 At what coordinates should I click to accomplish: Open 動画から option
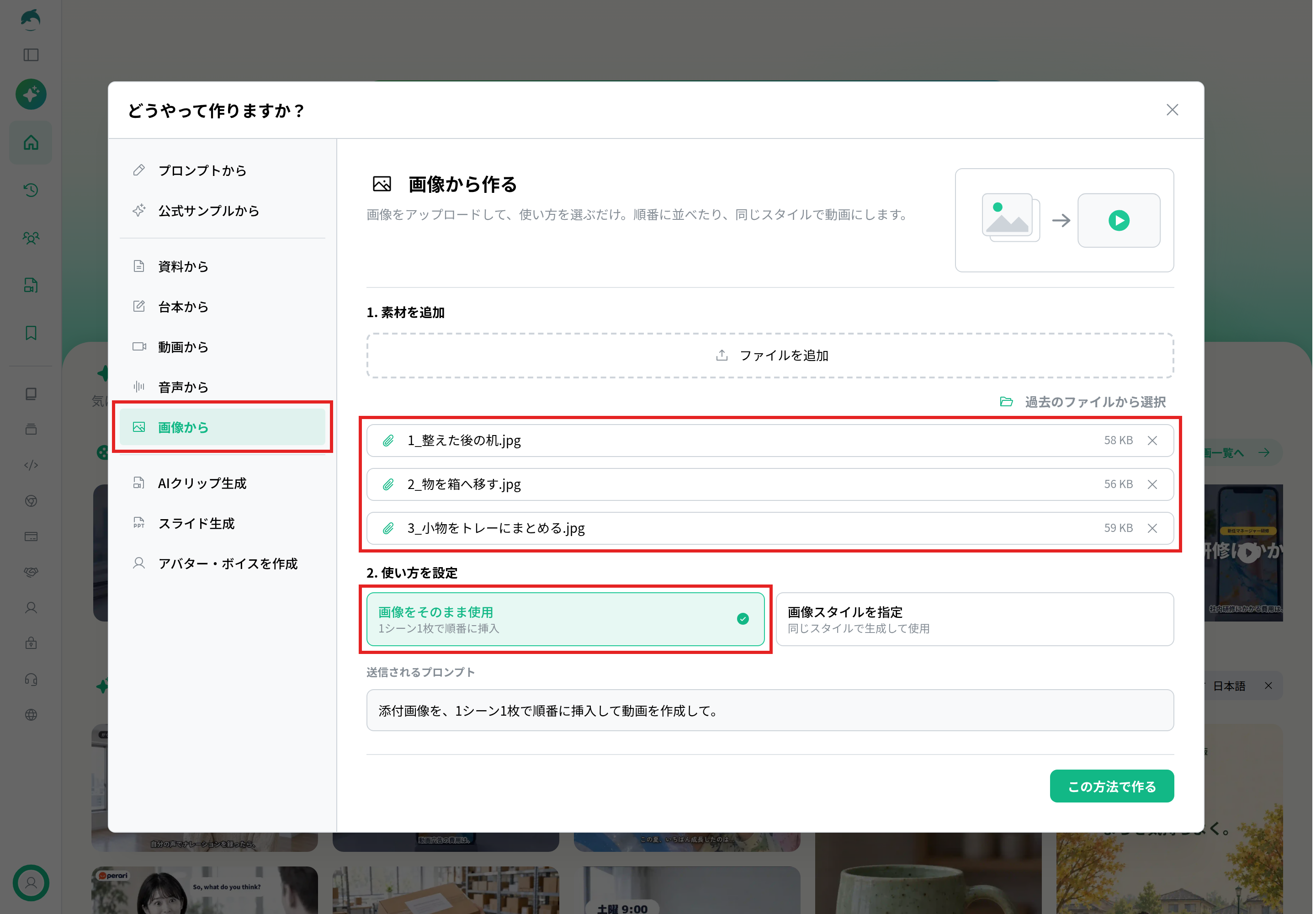(222, 346)
